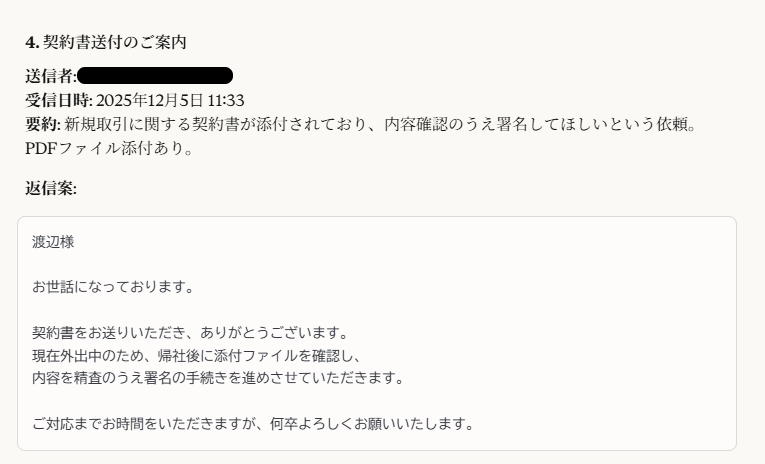Screen dimensions: 765x464
Task: Click the line 契約書をお送りいただき
Action: coord(190,333)
